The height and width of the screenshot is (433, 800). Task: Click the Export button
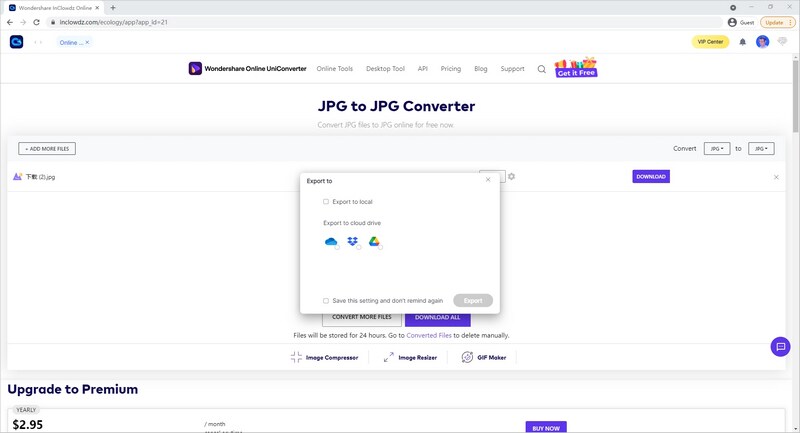pyautogui.click(x=473, y=300)
